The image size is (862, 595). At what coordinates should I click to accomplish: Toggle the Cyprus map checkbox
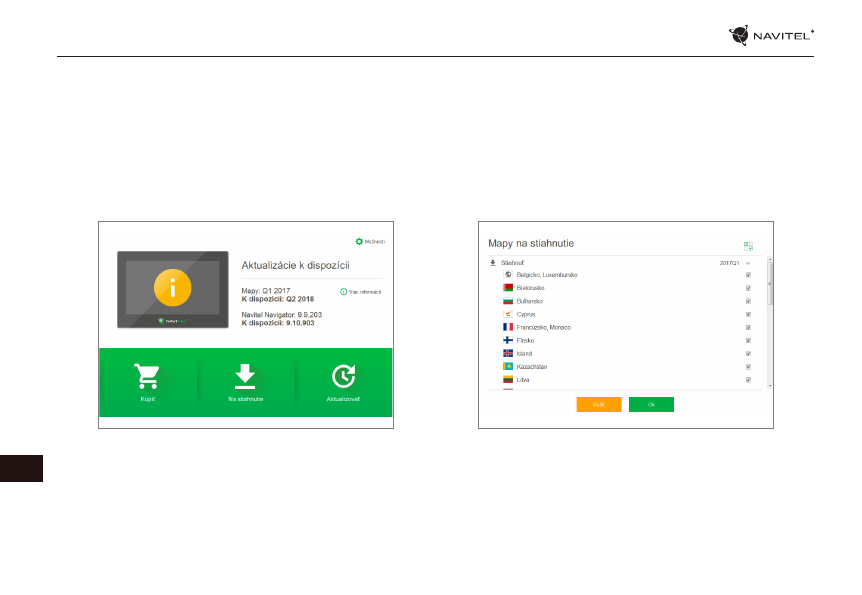[748, 314]
